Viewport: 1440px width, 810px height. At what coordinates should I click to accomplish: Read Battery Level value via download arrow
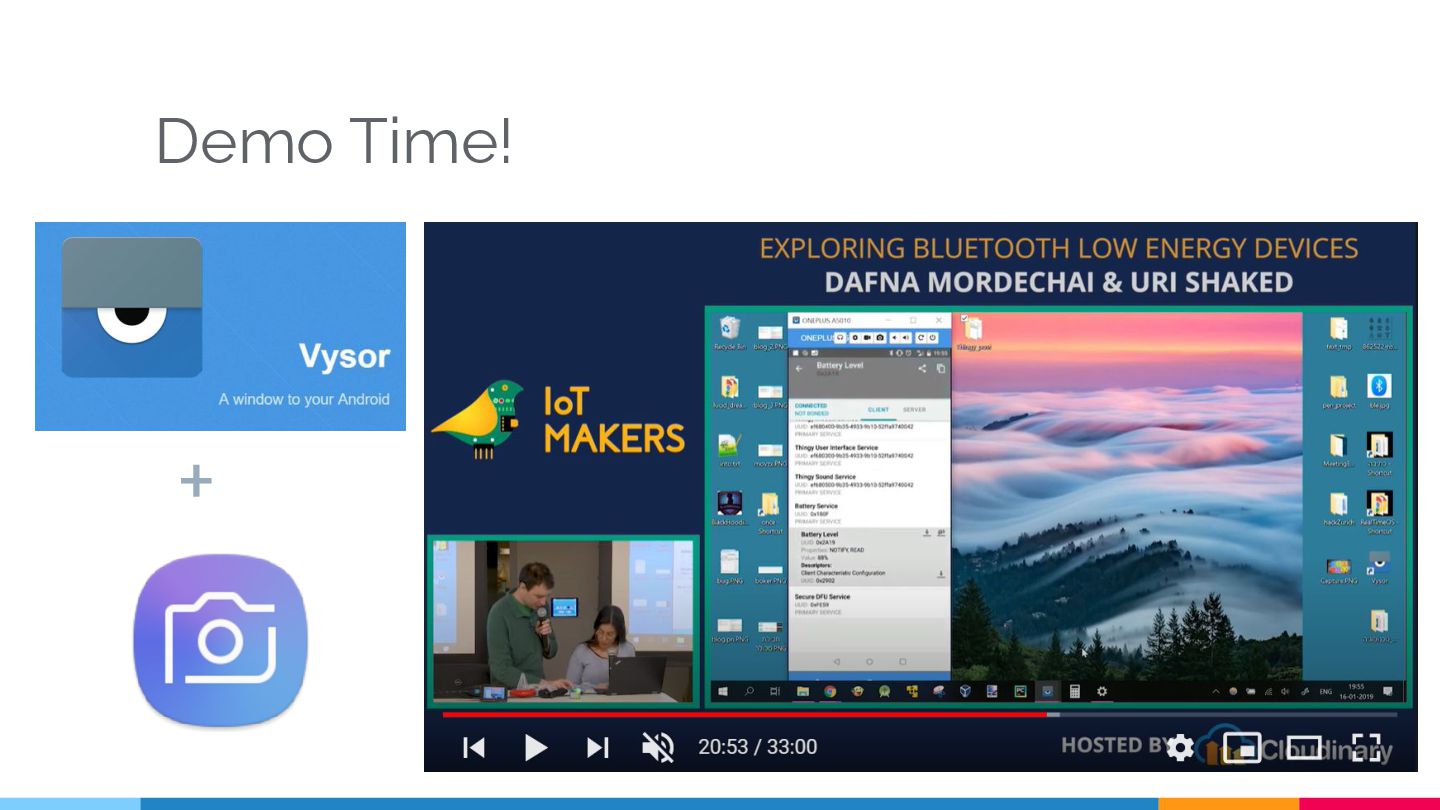pos(927,533)
